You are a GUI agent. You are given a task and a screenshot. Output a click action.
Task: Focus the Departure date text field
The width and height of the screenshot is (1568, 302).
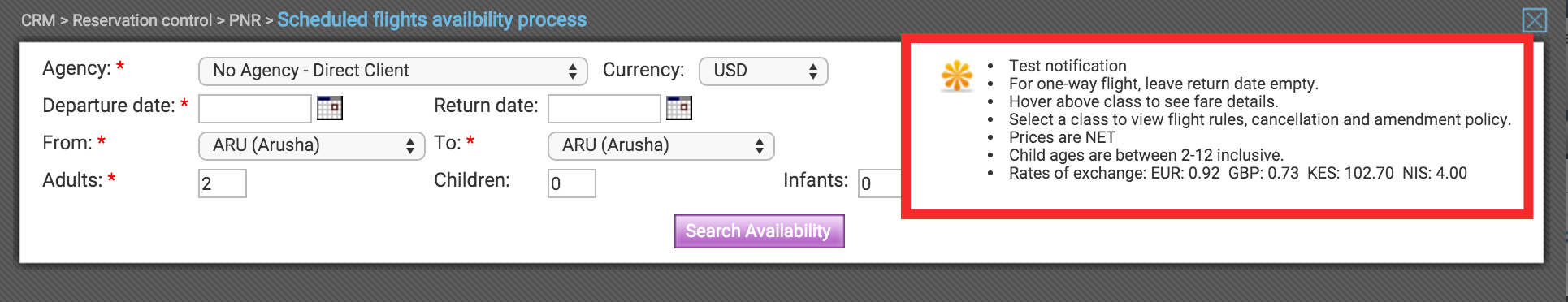255,109
